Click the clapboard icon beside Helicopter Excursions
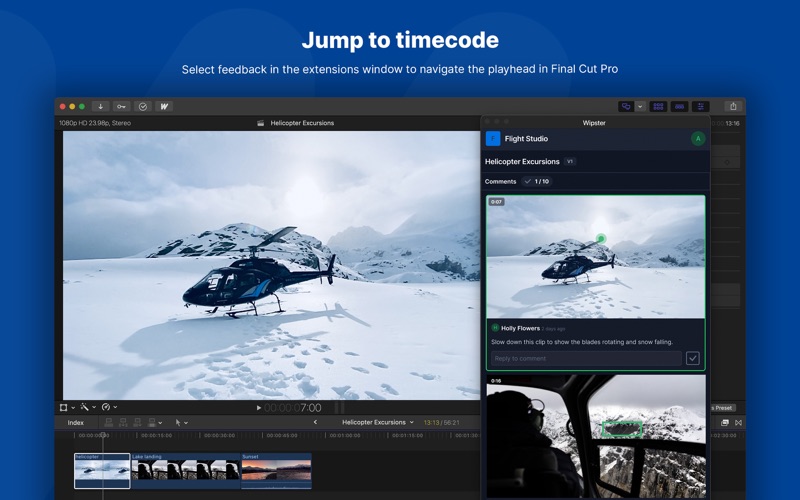This screenshot has height=500, width=800. (261, 123)
